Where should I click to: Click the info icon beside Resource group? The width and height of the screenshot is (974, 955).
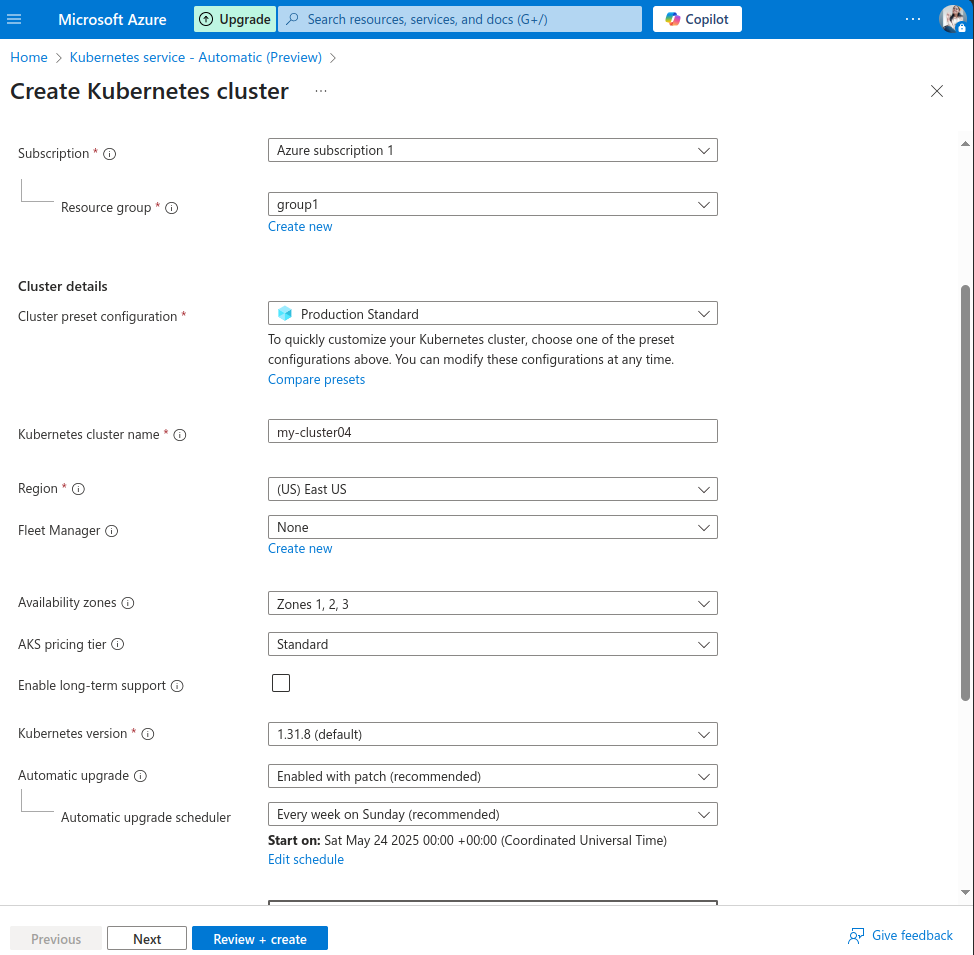pyautogui.click(x=171, y=208)
